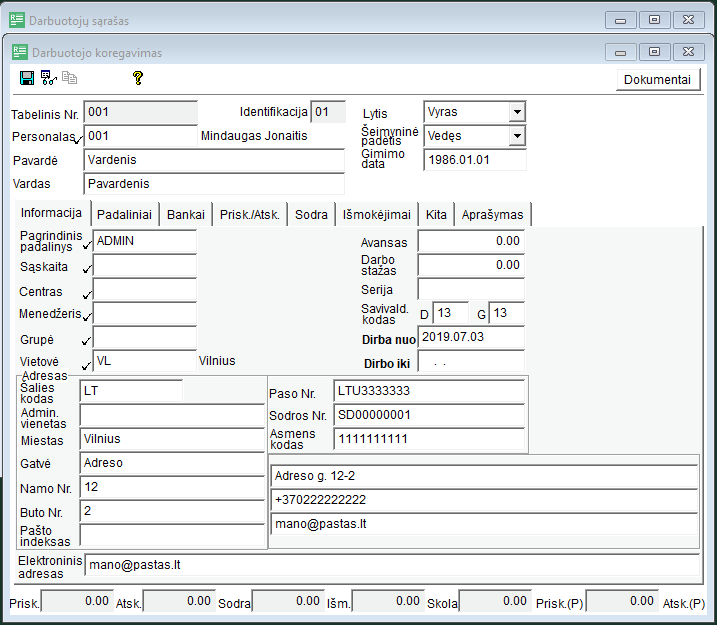Click the Admin. vienetas field
717x625 pixels.
[172, 415]
